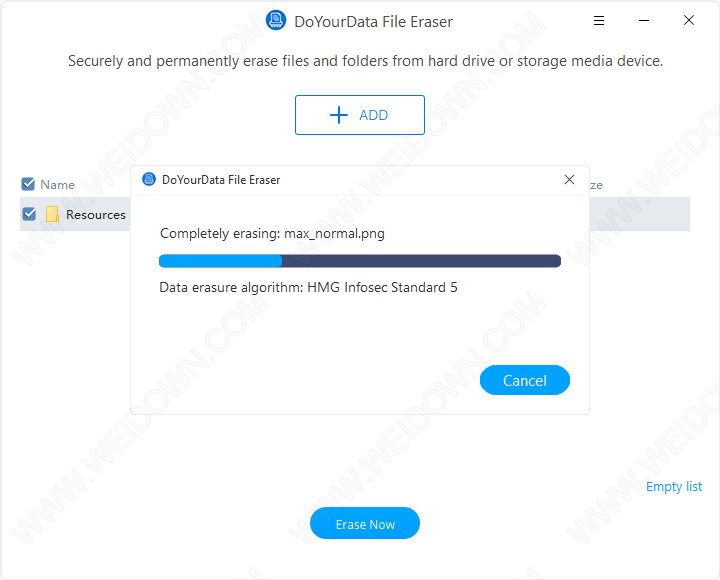Click the dialog's DoYourData logo icon
This screenshot has width=720, height=580.
point(149,179)
